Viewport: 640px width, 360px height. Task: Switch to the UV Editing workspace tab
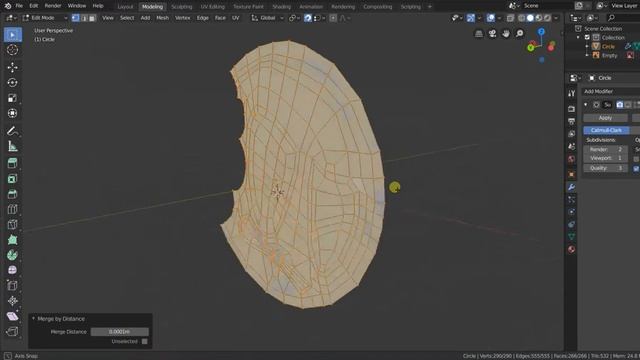click(213, 7)
